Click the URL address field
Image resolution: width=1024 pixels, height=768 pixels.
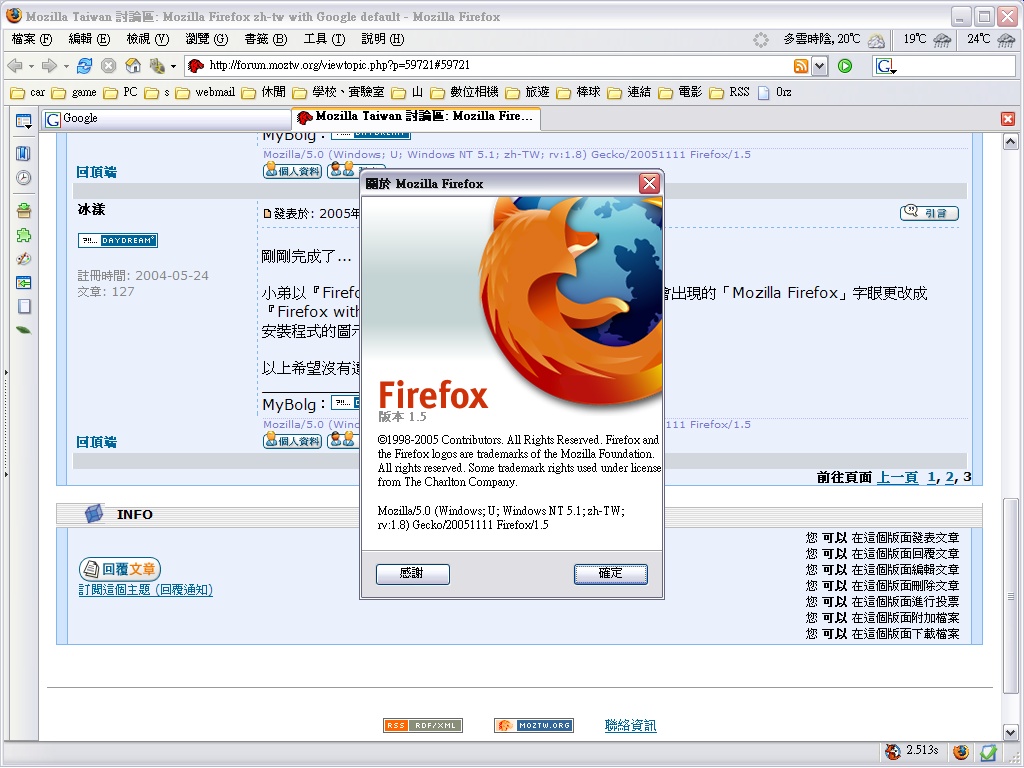(499, 65)
